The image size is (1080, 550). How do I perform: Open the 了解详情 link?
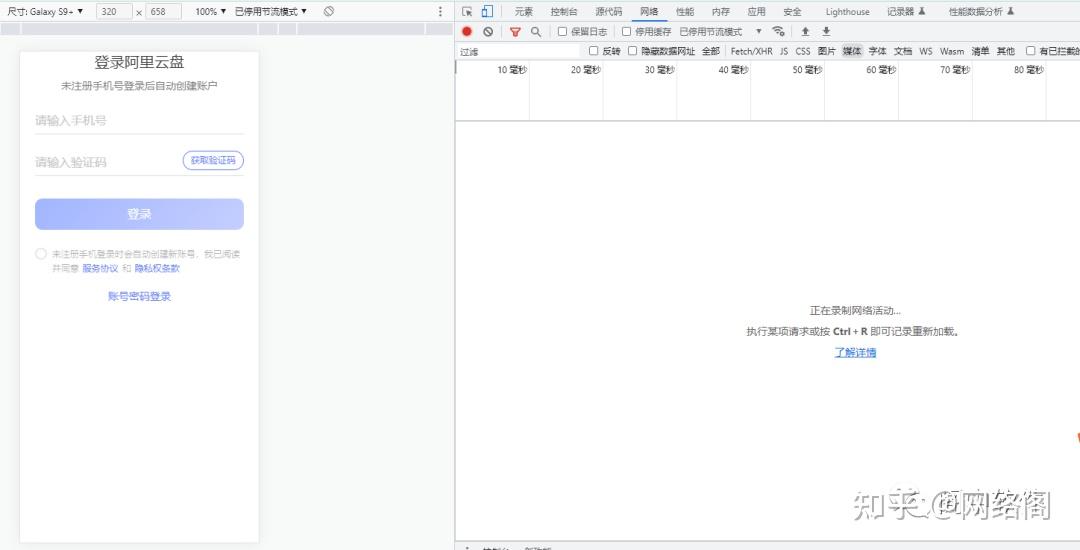tap(855, 352)
